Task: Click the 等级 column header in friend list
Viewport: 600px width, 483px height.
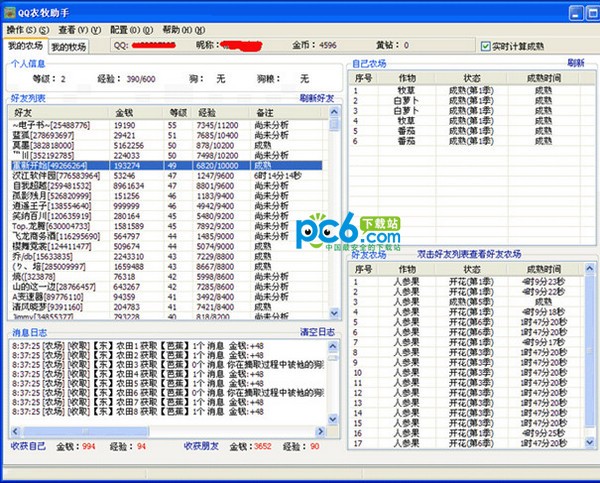Action: [178, 113]
